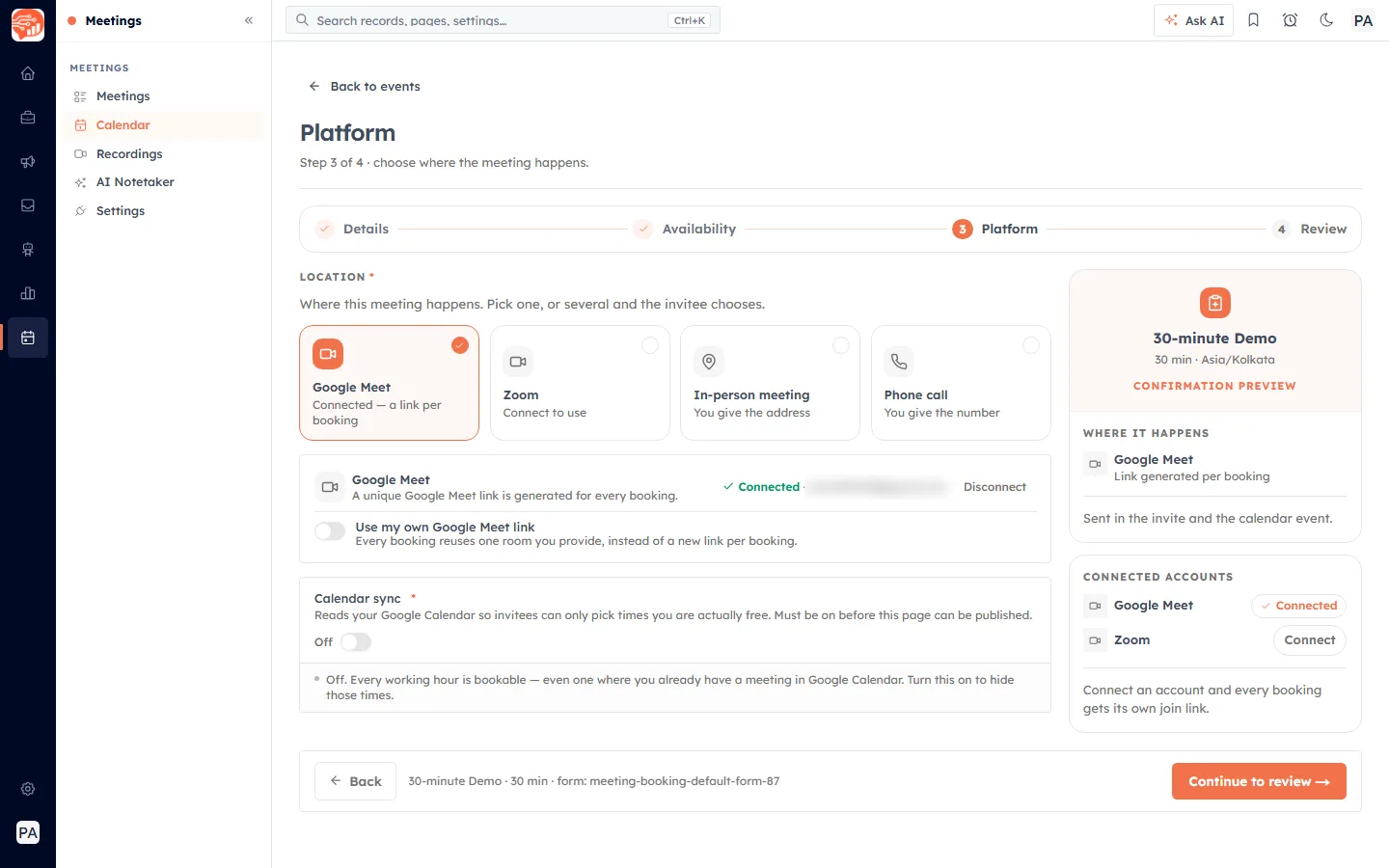Click the award badge icon in left rail
The image size is (1389, 868).
coord(28,250)
